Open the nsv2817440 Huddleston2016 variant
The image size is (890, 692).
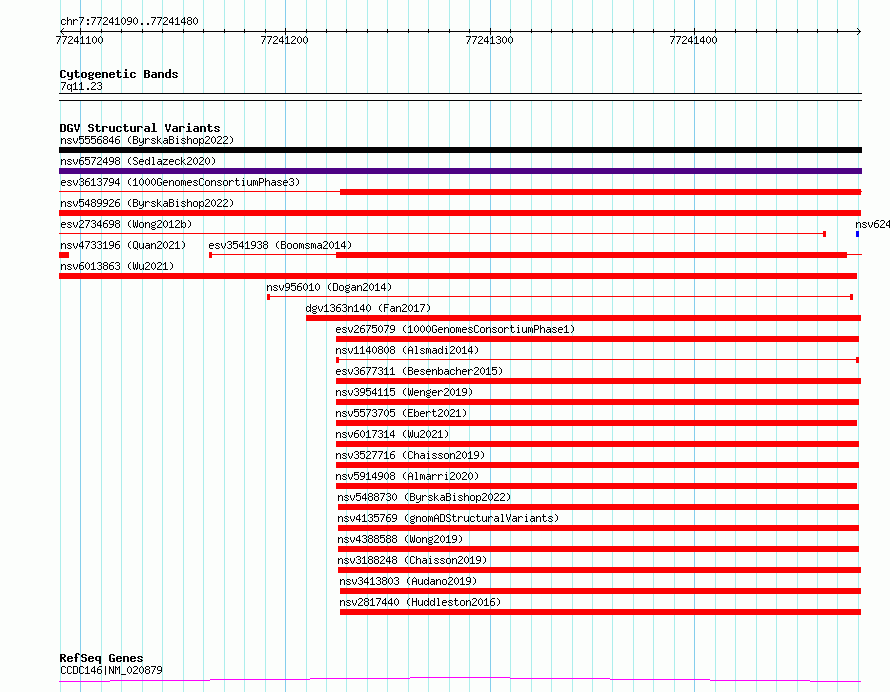point(420,602)
